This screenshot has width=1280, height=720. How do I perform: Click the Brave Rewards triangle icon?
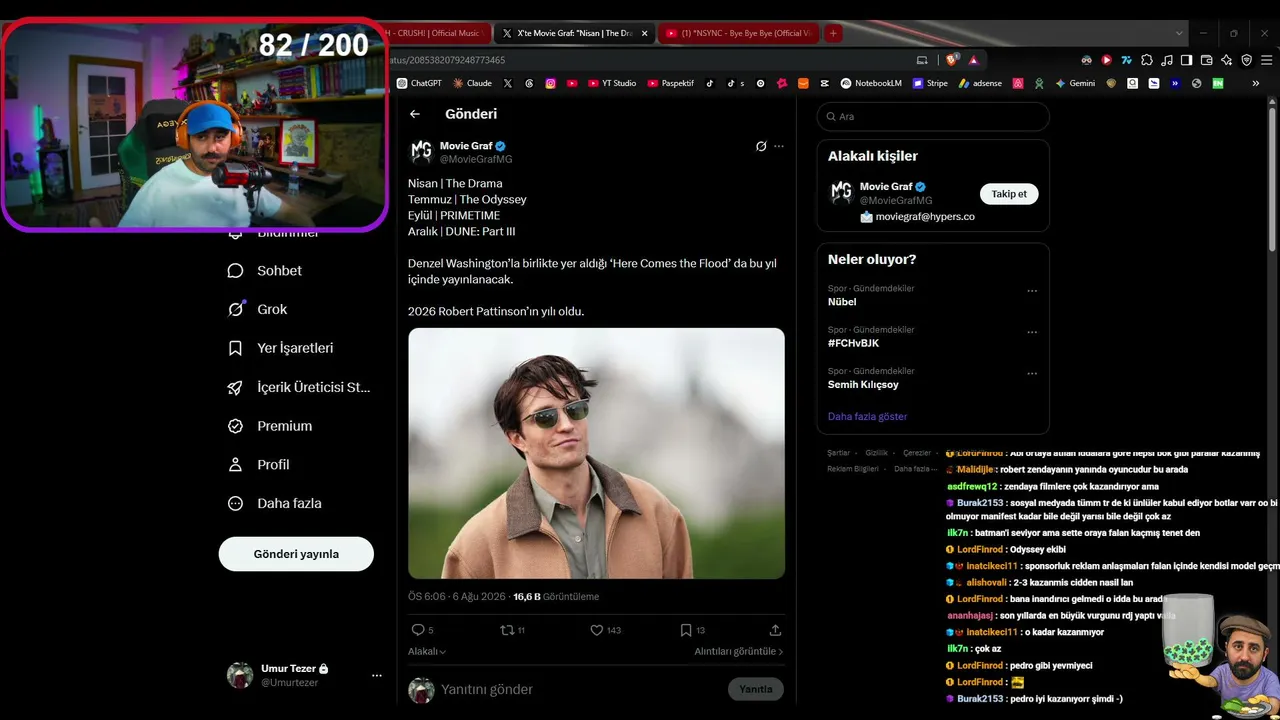972,60
